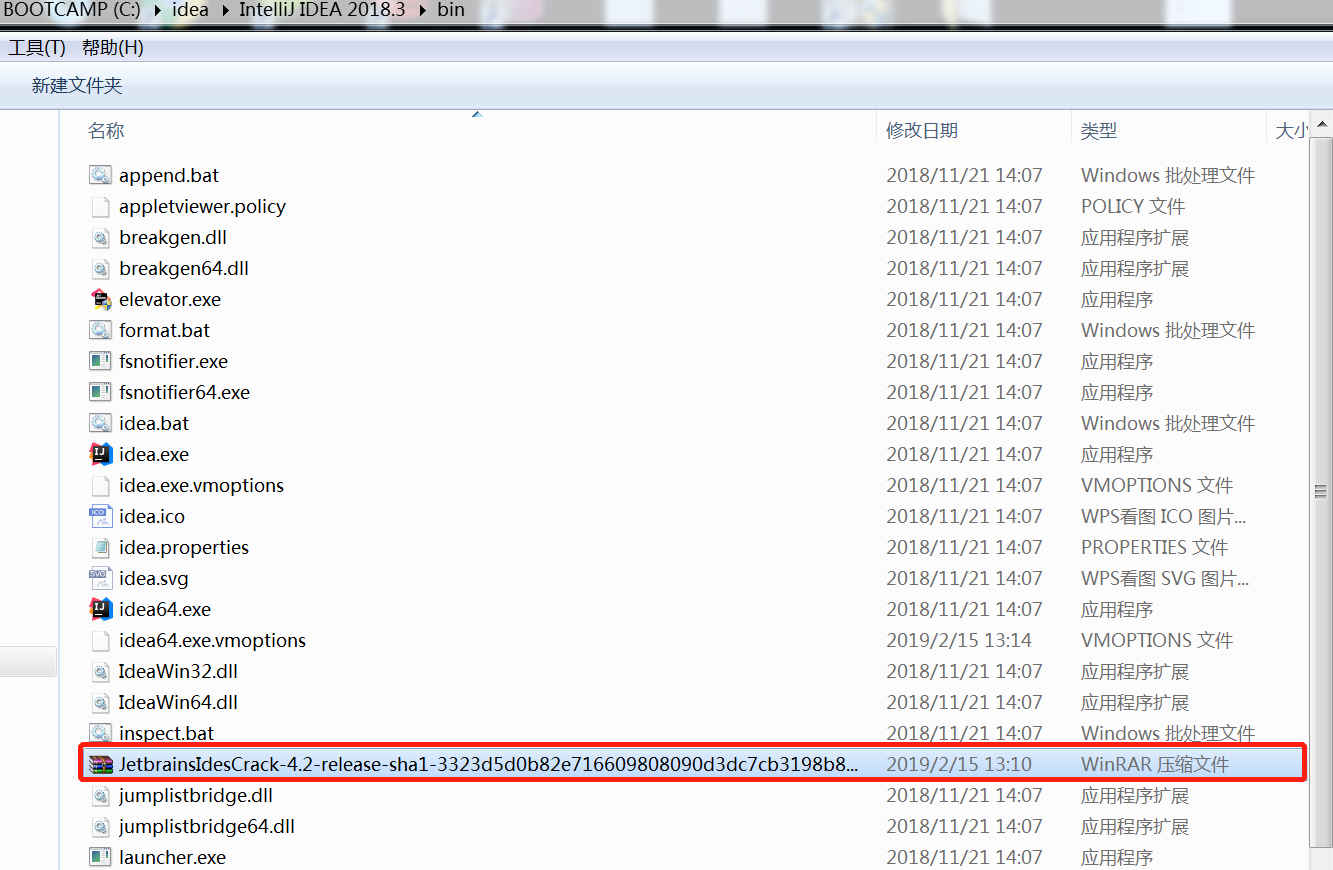
Task: Select the fsnotifier64.exe icon
Action: (100, 392)
